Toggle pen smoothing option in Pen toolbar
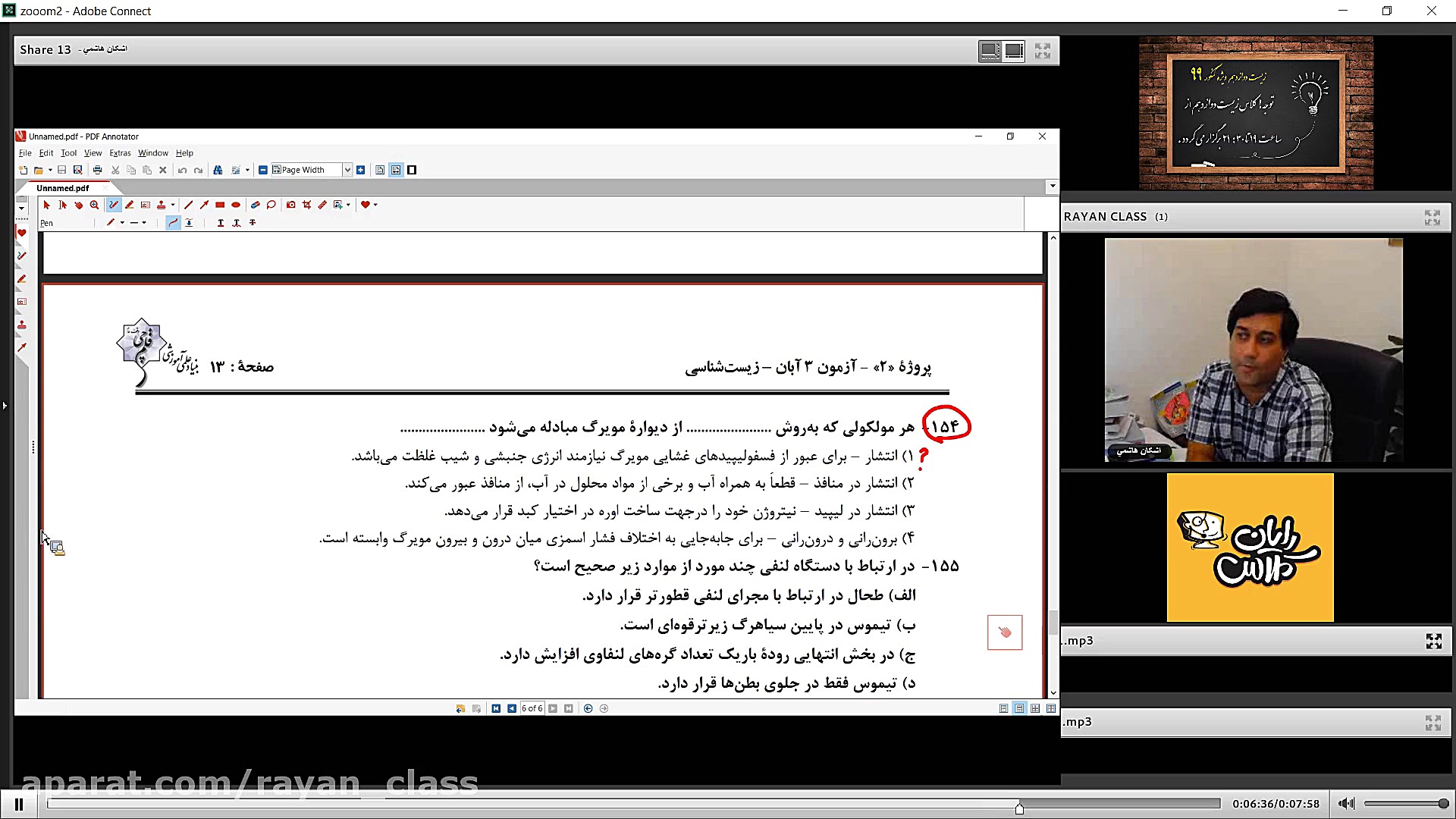Image resolution: width=1456 pixels, height=819 pixels. pyautogui.click(x=173, y=222)
